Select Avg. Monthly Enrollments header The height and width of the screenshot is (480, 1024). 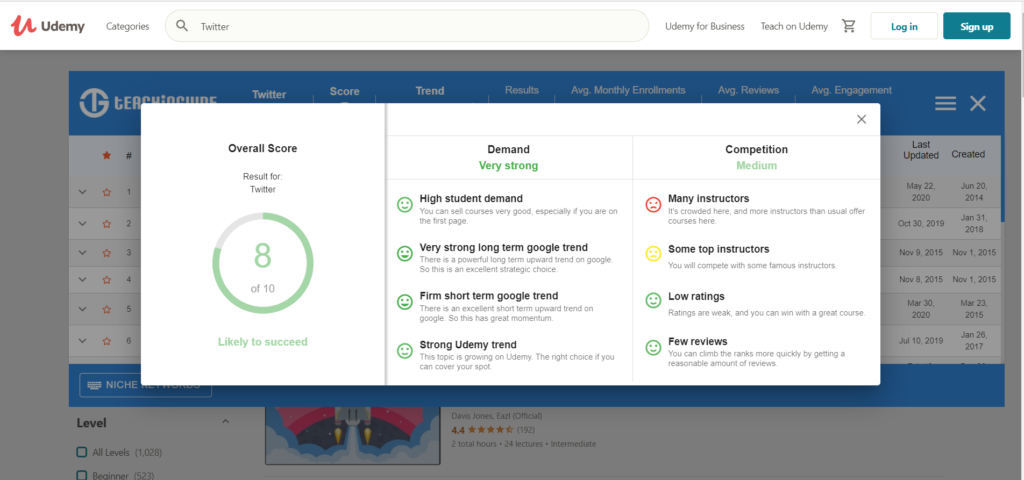click(x=628, y=90)
